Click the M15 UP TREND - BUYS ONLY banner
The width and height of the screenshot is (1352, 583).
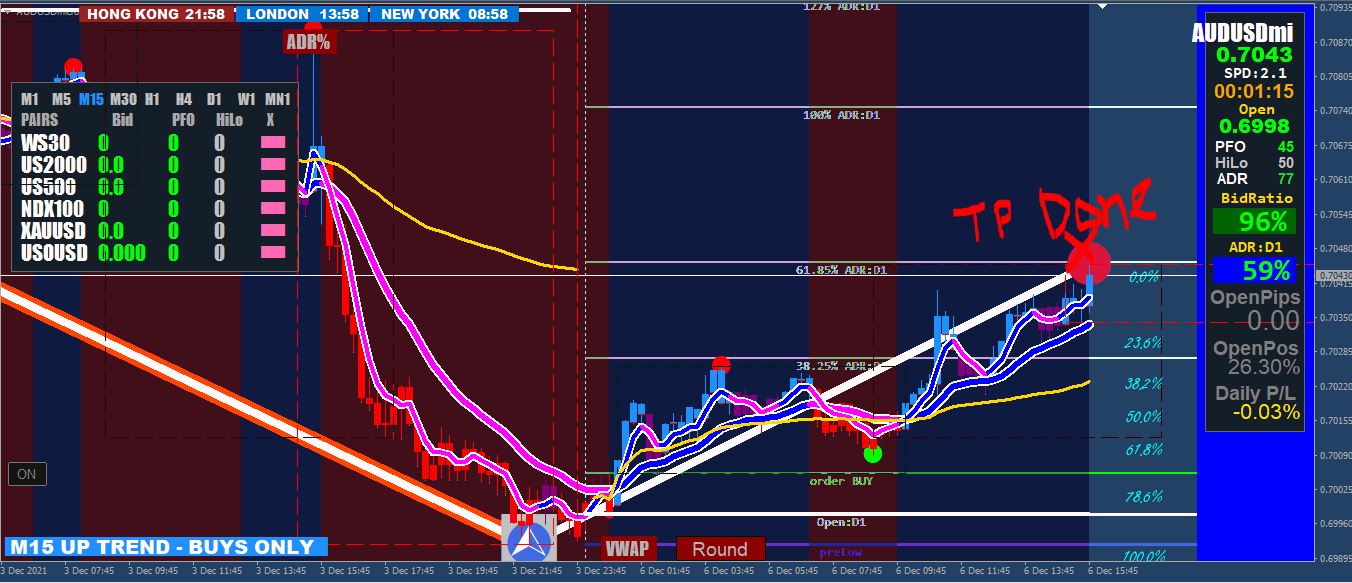(x=164, y=547)
